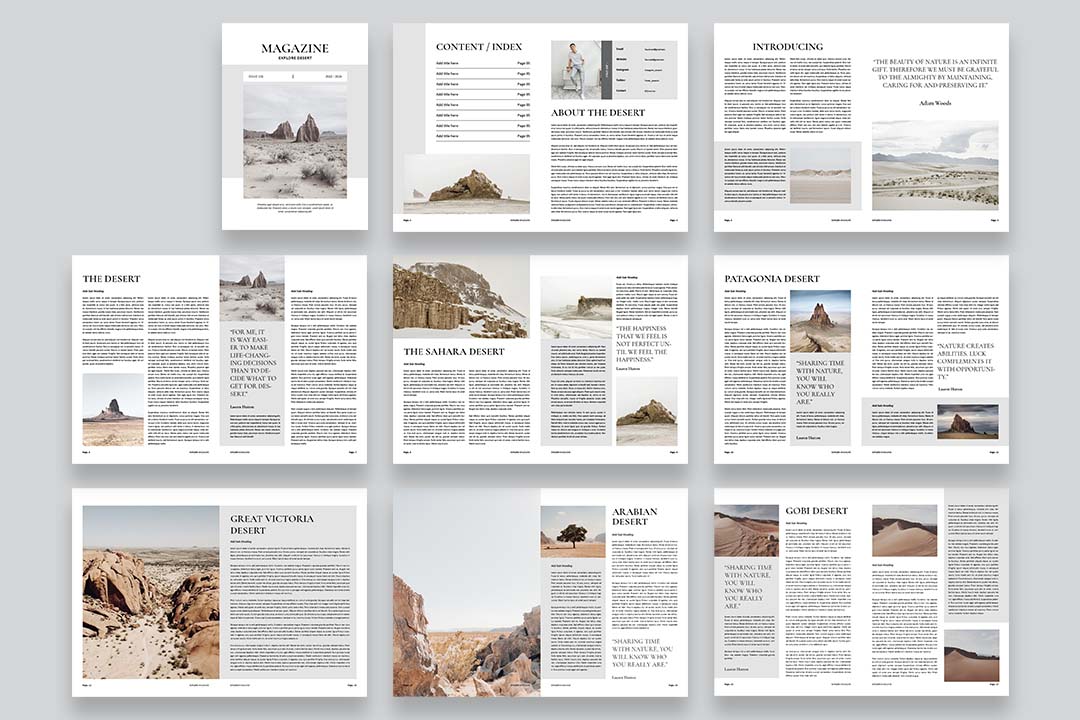
Task: Open the large cloudy desert photo on Introducing spread
Action: [x=935, y=165]
